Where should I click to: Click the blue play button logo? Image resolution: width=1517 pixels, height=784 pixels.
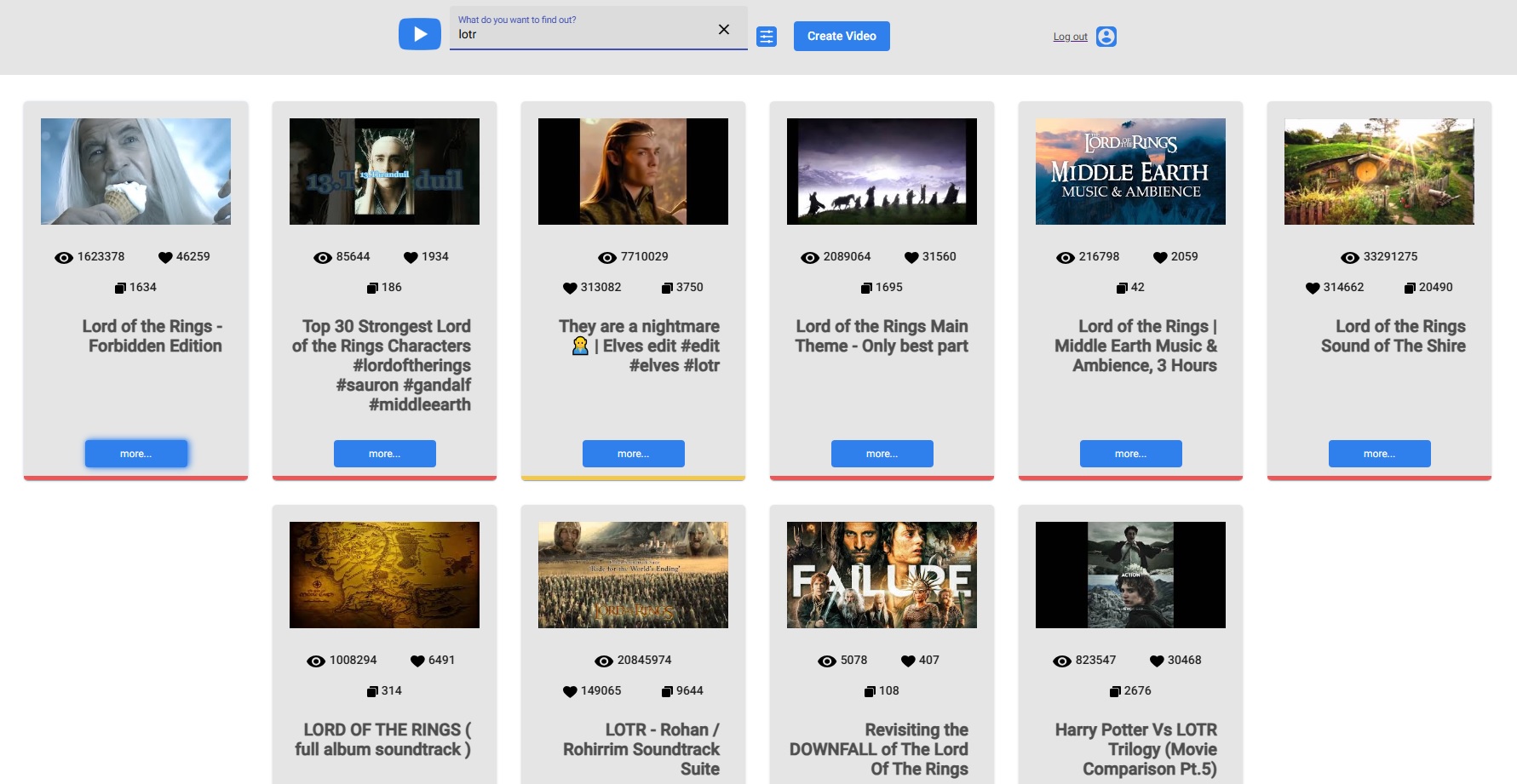point(419,34)
